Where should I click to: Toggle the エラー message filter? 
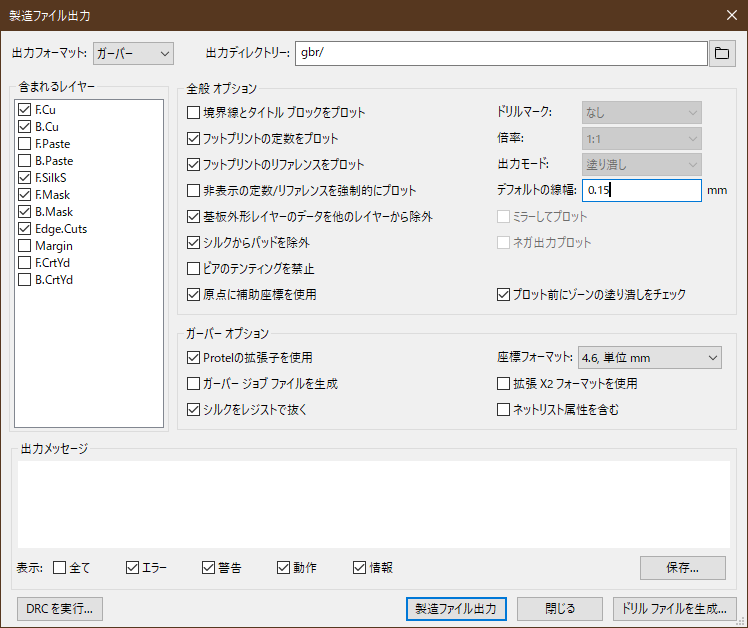click(x=132, y=567)
